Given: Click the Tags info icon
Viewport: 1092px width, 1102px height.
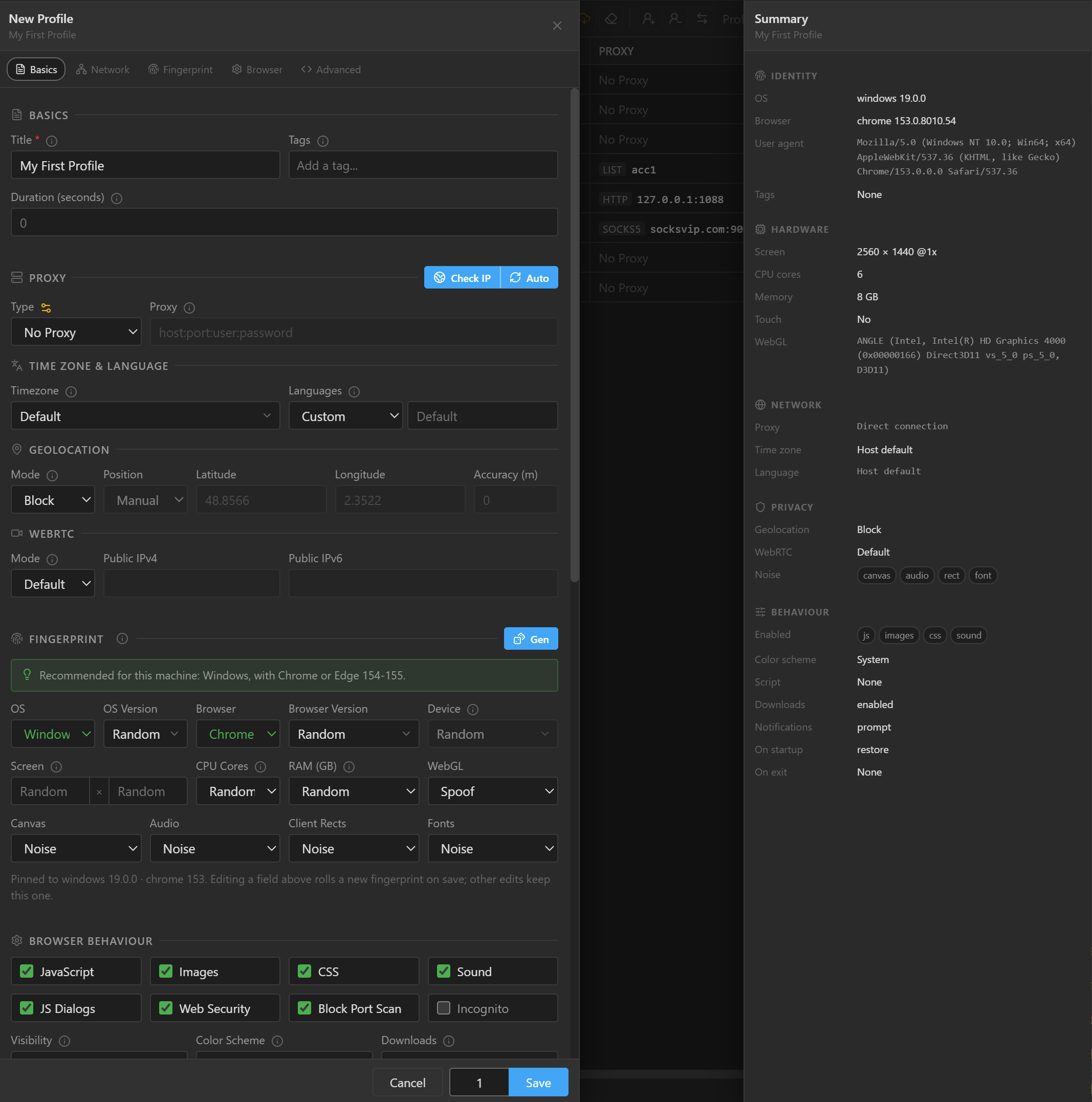Looking at the screenshot, I should tap(323, 140).
